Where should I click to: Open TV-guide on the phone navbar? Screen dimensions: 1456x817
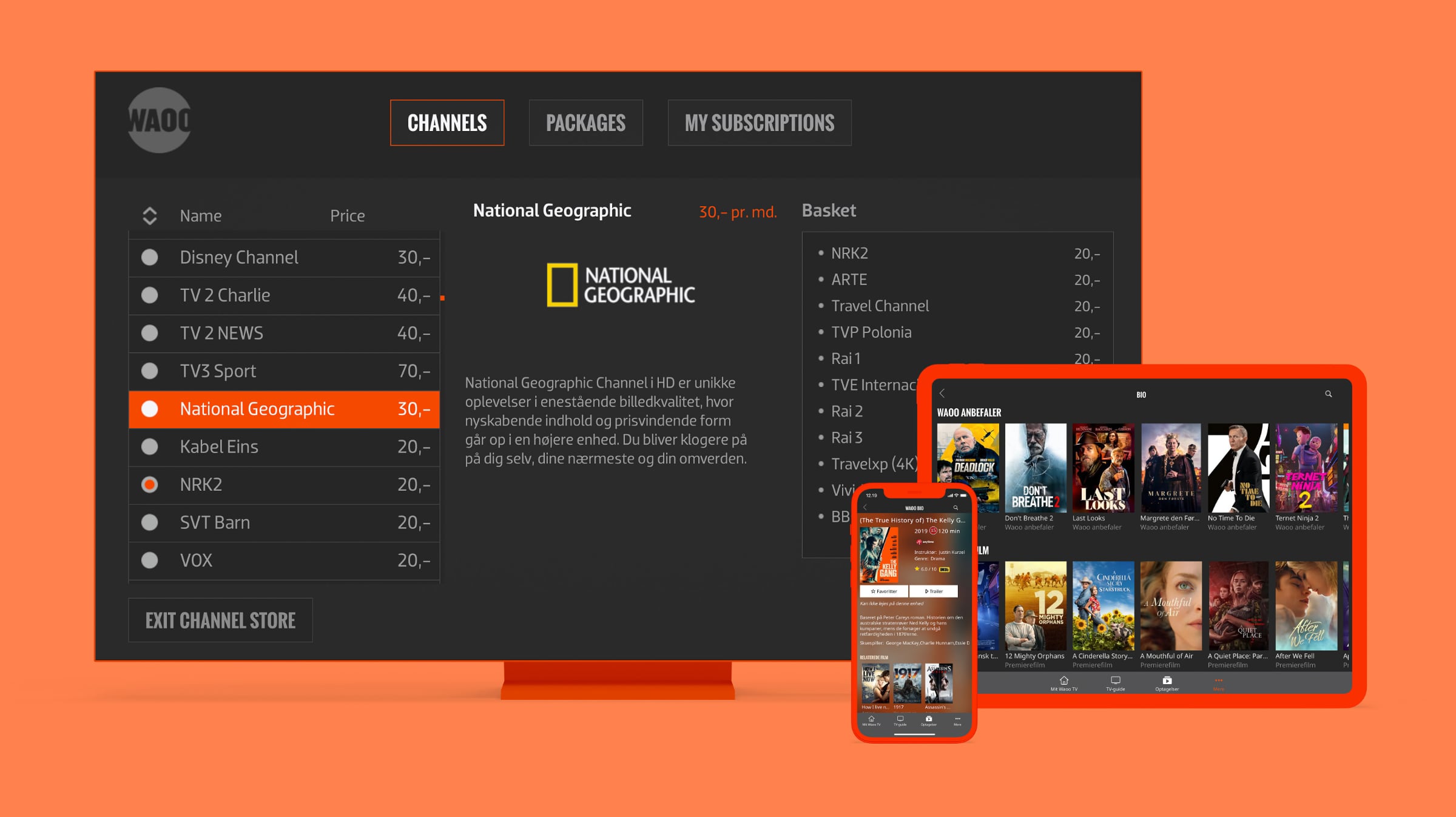900,721
